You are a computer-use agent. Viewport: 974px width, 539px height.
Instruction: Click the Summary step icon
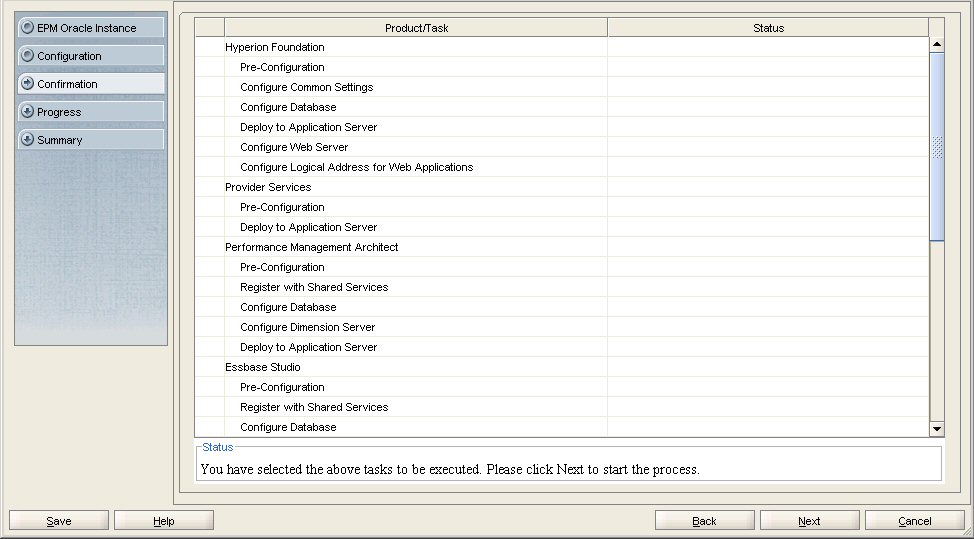27,140
